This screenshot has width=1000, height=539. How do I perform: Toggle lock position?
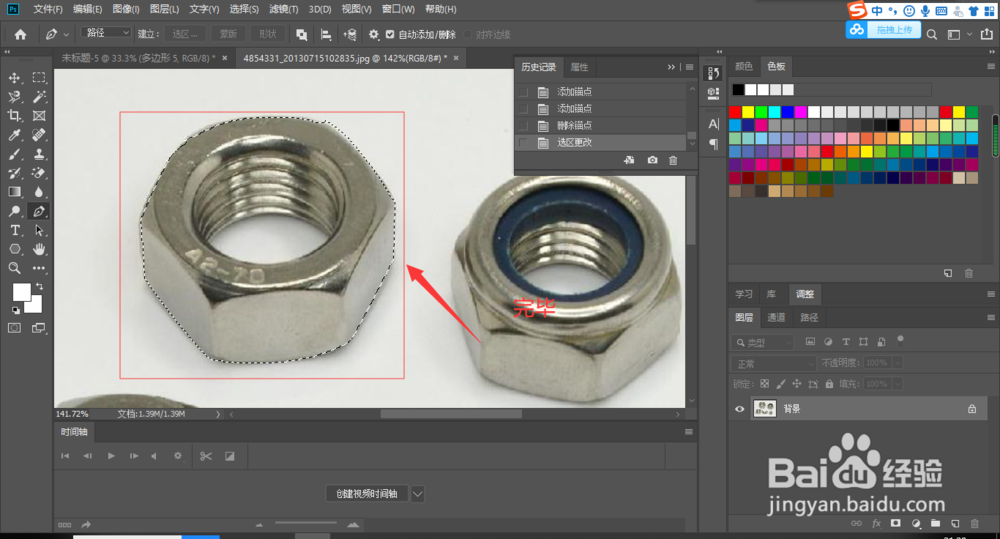[x=797, y=384]
